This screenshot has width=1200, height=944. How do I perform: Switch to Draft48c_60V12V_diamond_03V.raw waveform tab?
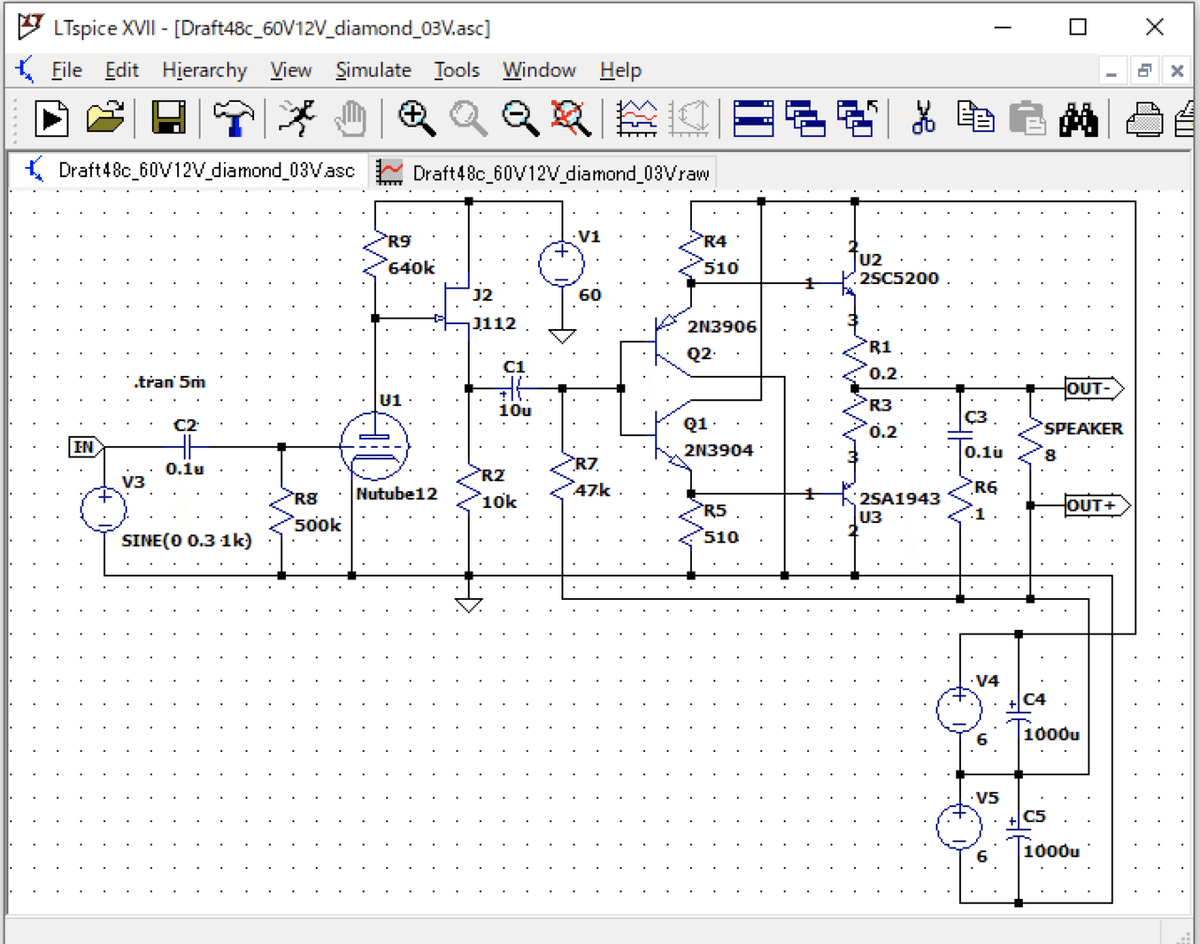(544, 172)
